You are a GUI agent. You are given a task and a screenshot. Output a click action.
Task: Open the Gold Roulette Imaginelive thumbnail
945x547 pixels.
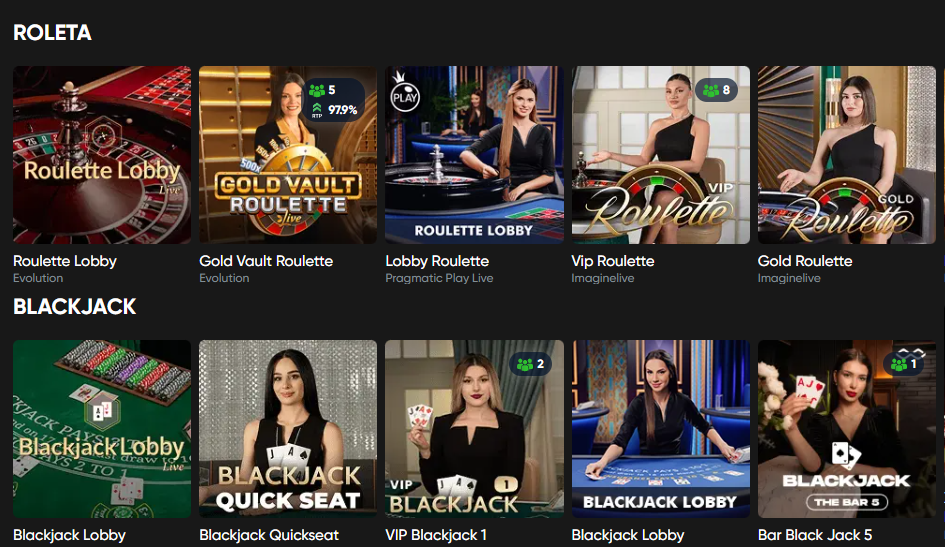[x=847, y=155]
